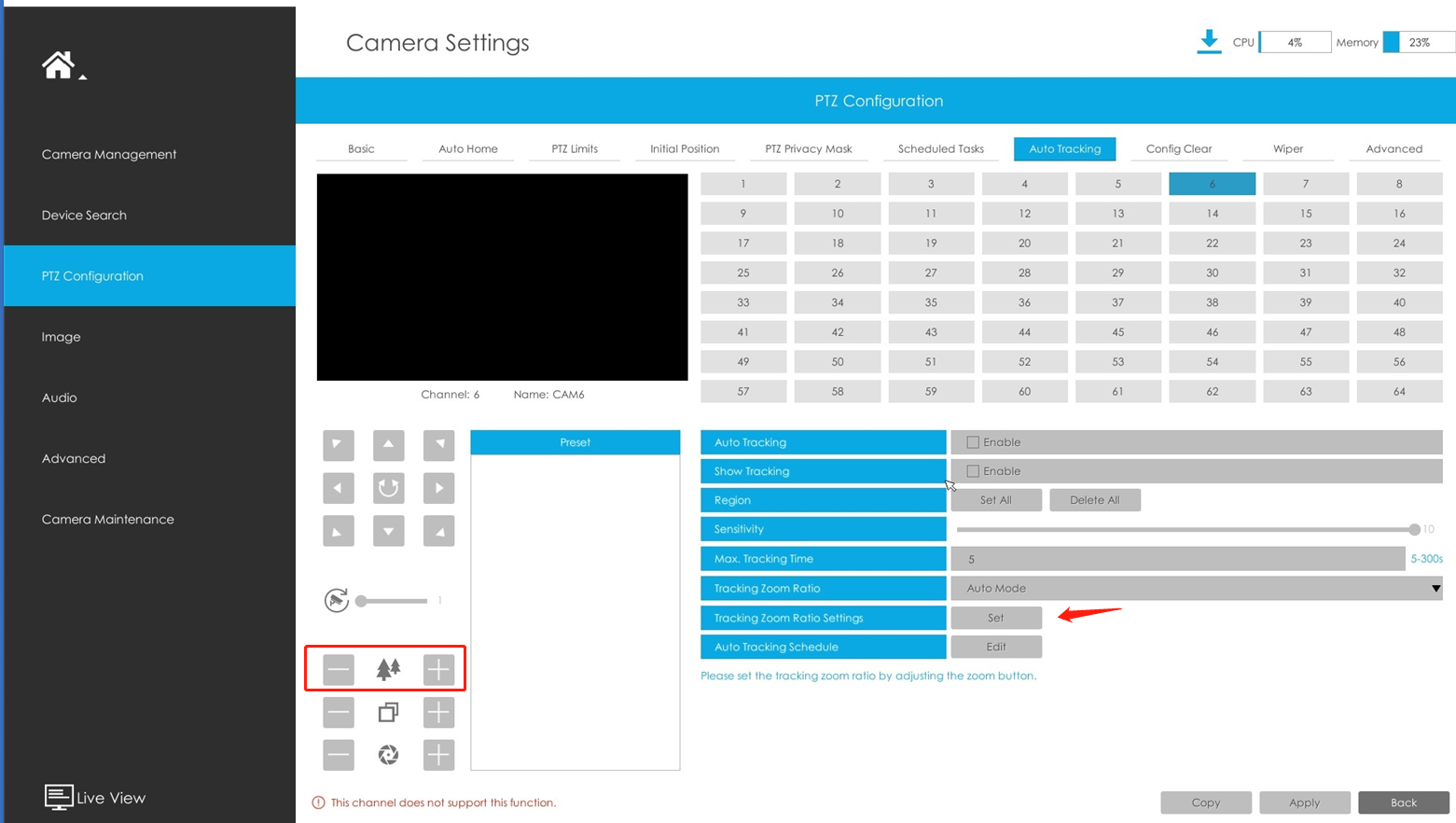Open Camera Maintenance in sidebar

(107, 519)
